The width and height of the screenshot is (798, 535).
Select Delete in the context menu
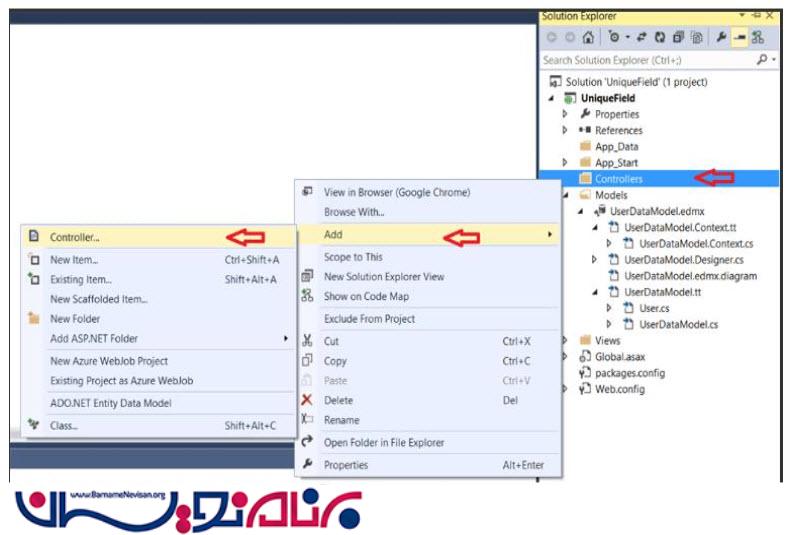click(338, 400)
